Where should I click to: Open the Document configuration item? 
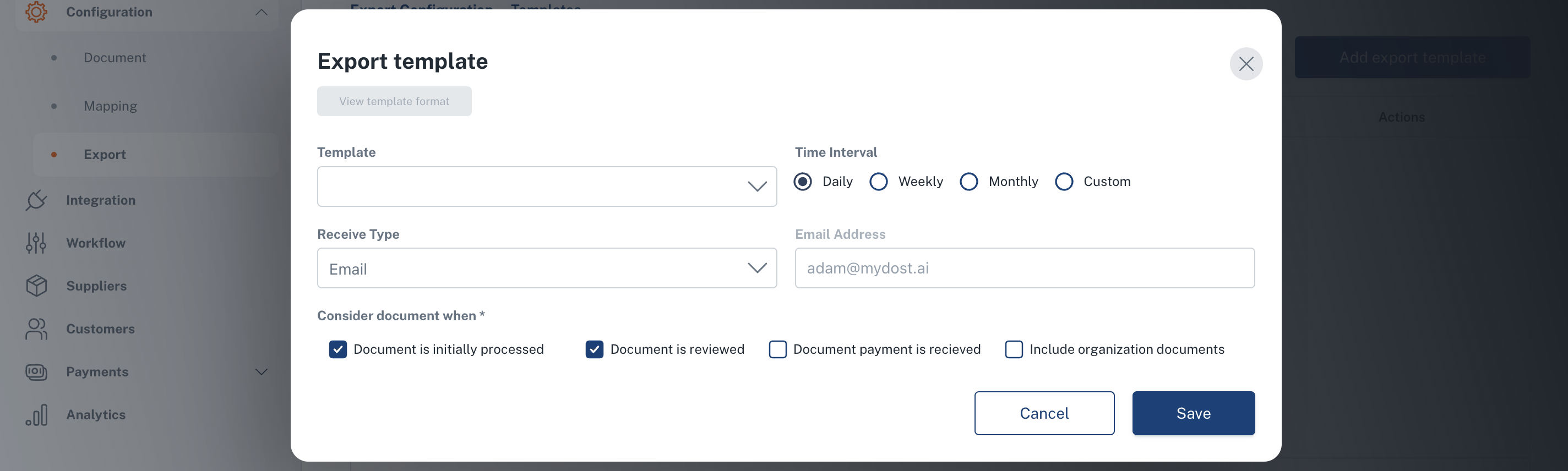(x=115, y=58)
